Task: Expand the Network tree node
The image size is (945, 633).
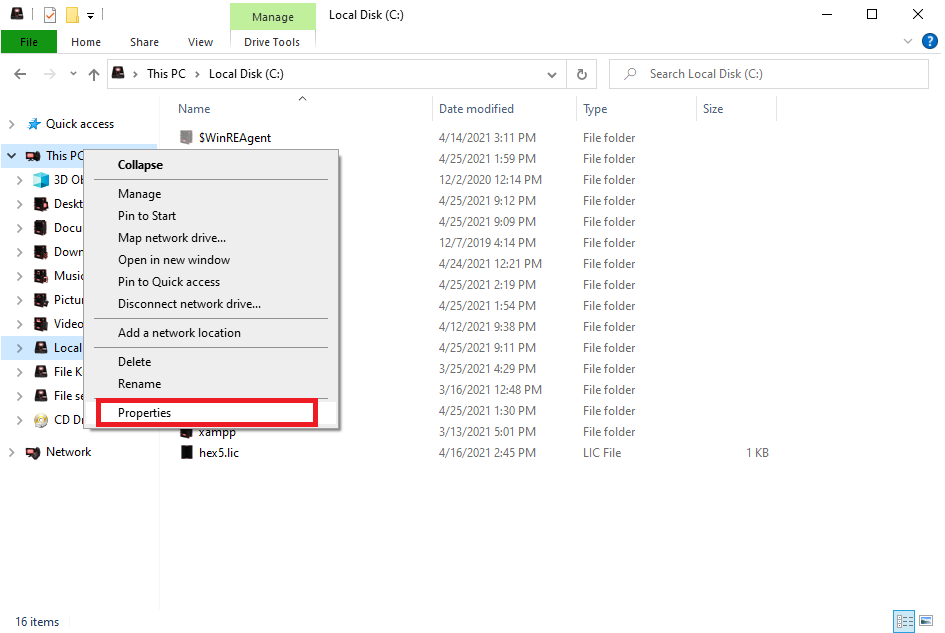Action: pos(11,452)
